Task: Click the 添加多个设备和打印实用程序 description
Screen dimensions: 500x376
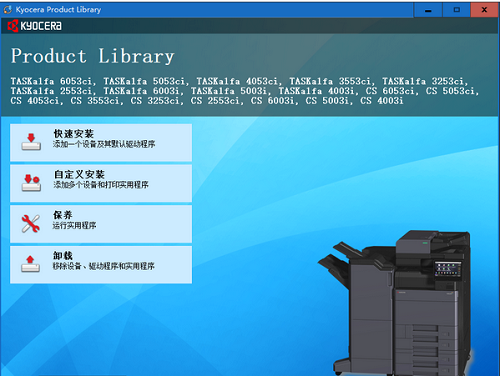Action: (101, 185)
